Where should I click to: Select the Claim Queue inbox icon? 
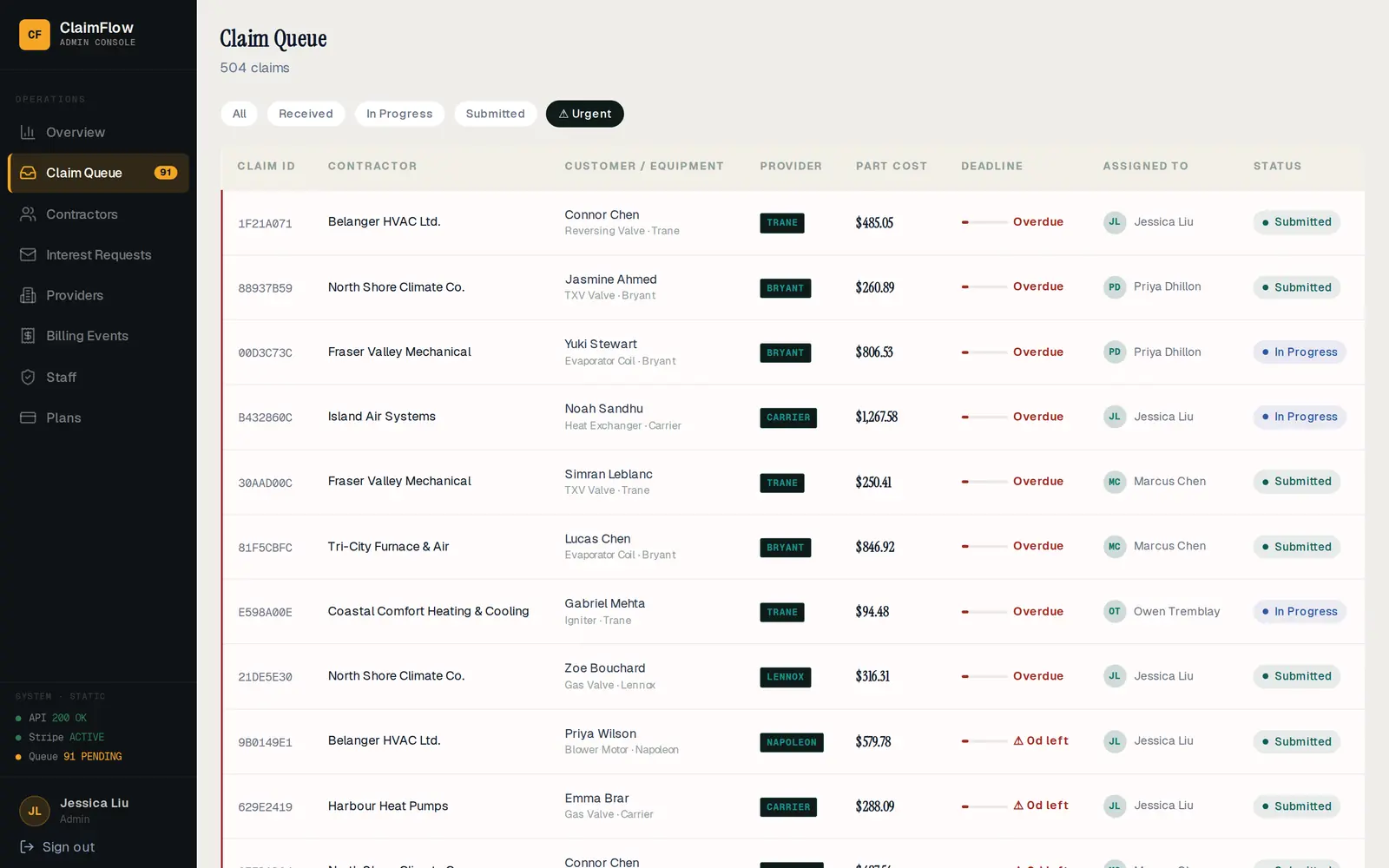click(28, 173)
